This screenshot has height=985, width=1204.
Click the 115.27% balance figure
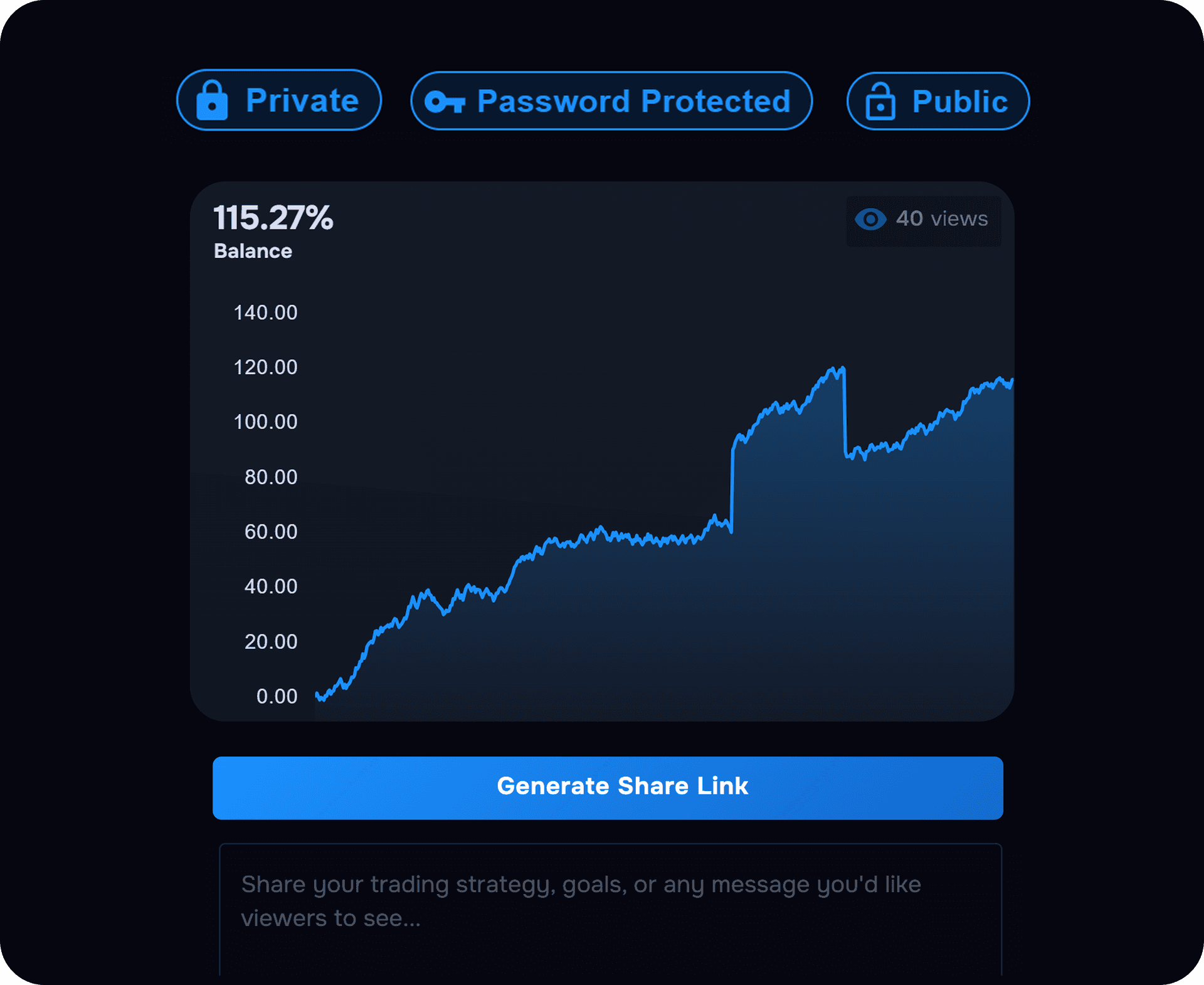click(273, 218)
